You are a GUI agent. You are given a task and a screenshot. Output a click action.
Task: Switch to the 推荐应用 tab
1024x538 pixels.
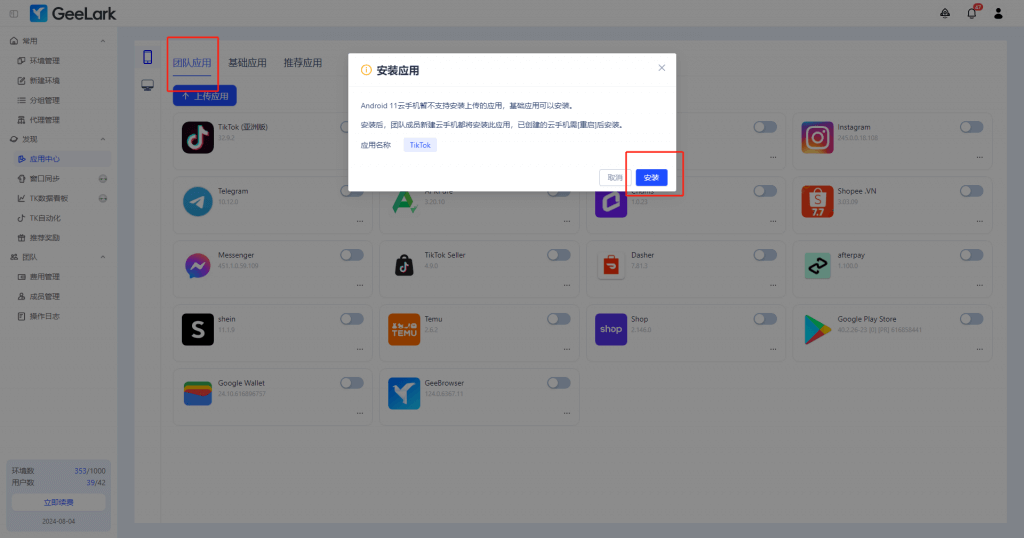click(x=302, y=63)
